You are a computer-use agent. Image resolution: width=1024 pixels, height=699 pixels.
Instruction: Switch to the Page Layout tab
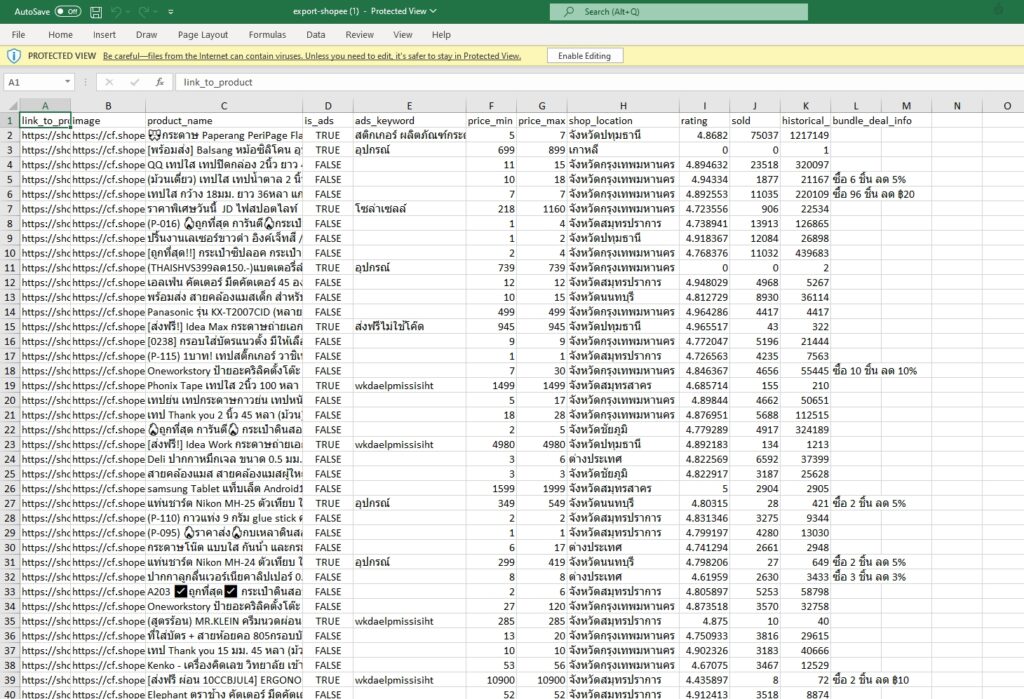203,34
